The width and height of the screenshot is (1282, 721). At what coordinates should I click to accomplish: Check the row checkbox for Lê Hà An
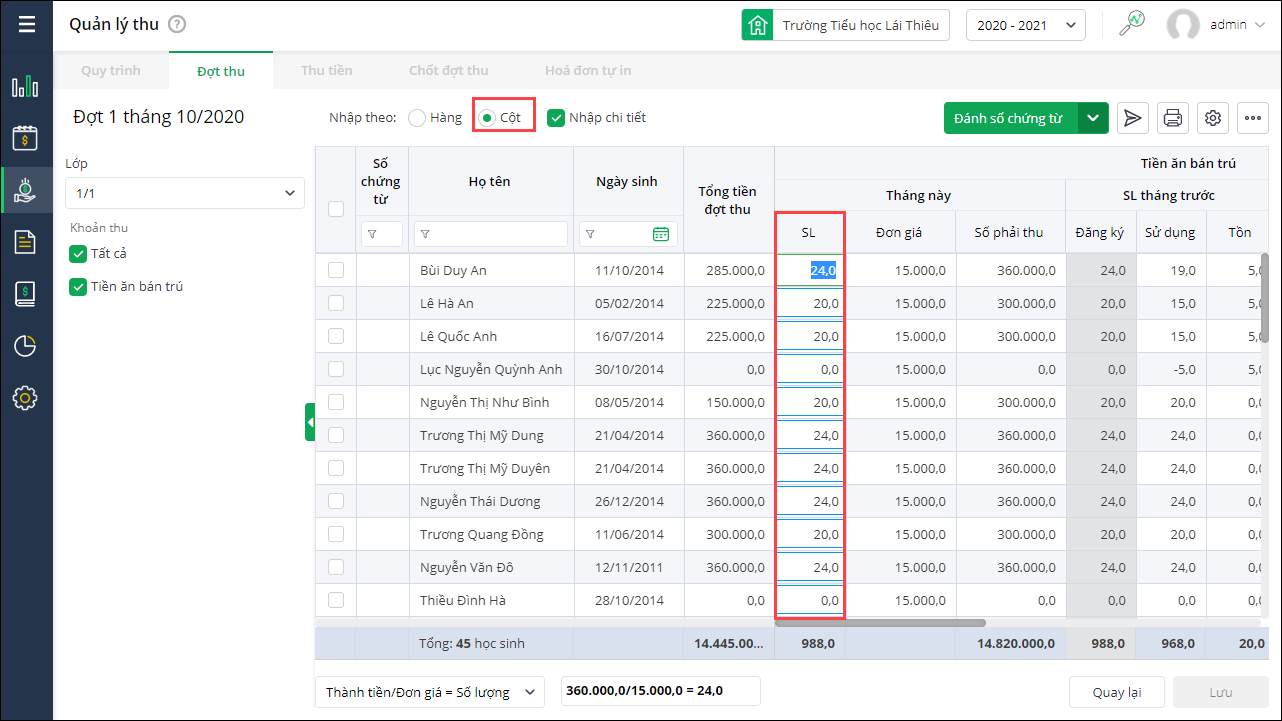(336, 303)
